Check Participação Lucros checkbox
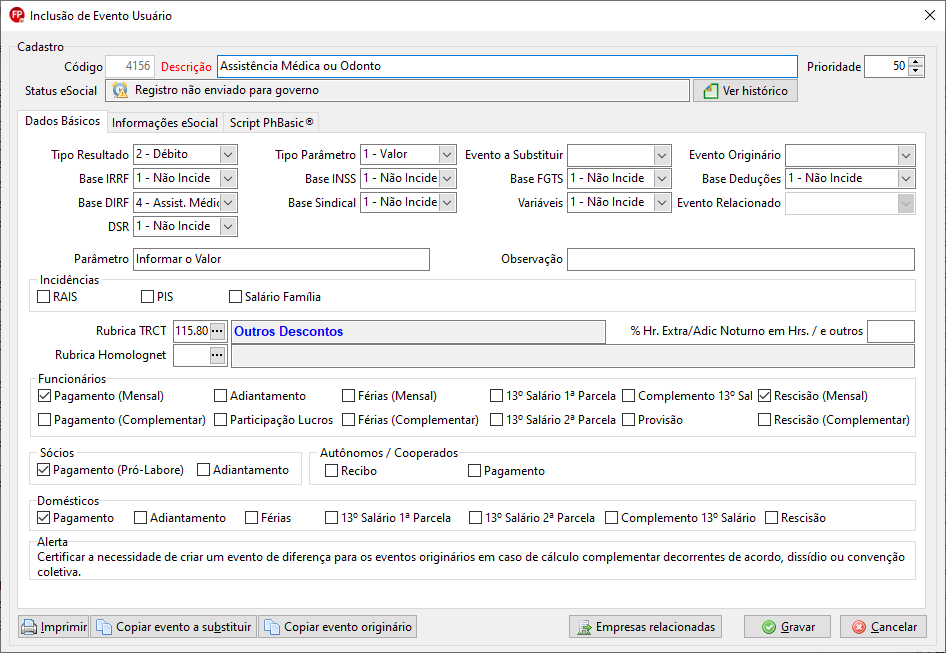 [x=220, y=419]
